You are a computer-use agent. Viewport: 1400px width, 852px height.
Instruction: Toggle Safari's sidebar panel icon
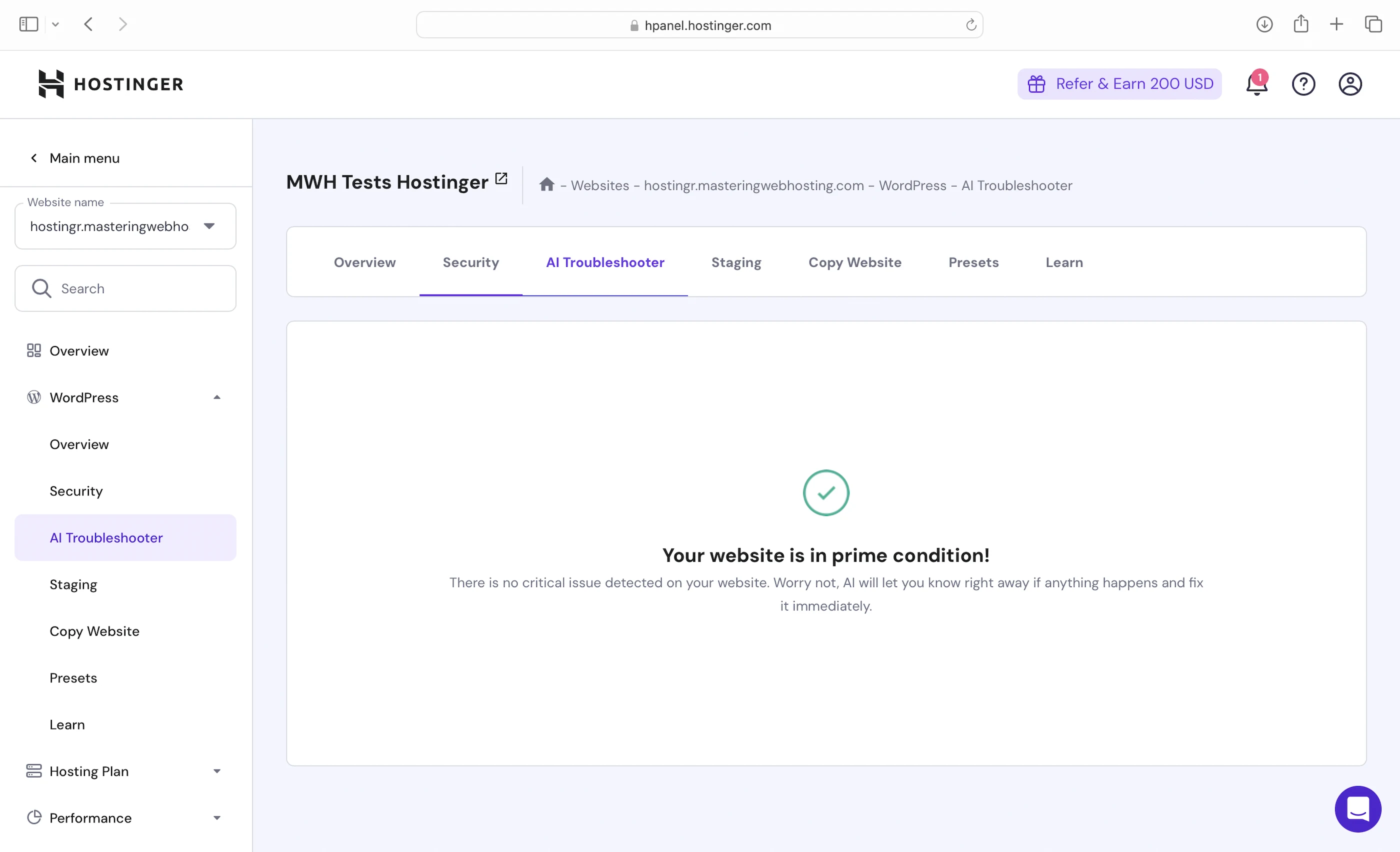(28, 24)
